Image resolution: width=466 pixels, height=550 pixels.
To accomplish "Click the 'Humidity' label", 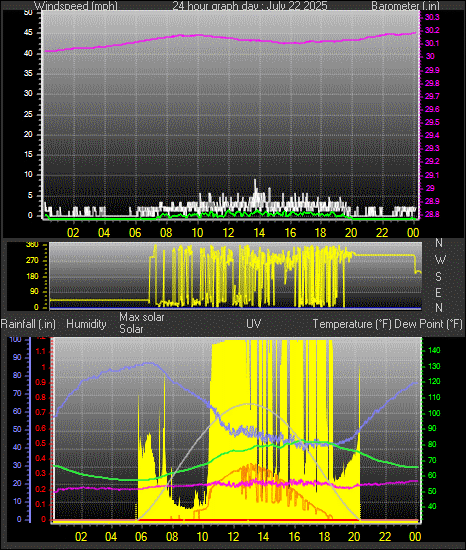I will (86, 324).
